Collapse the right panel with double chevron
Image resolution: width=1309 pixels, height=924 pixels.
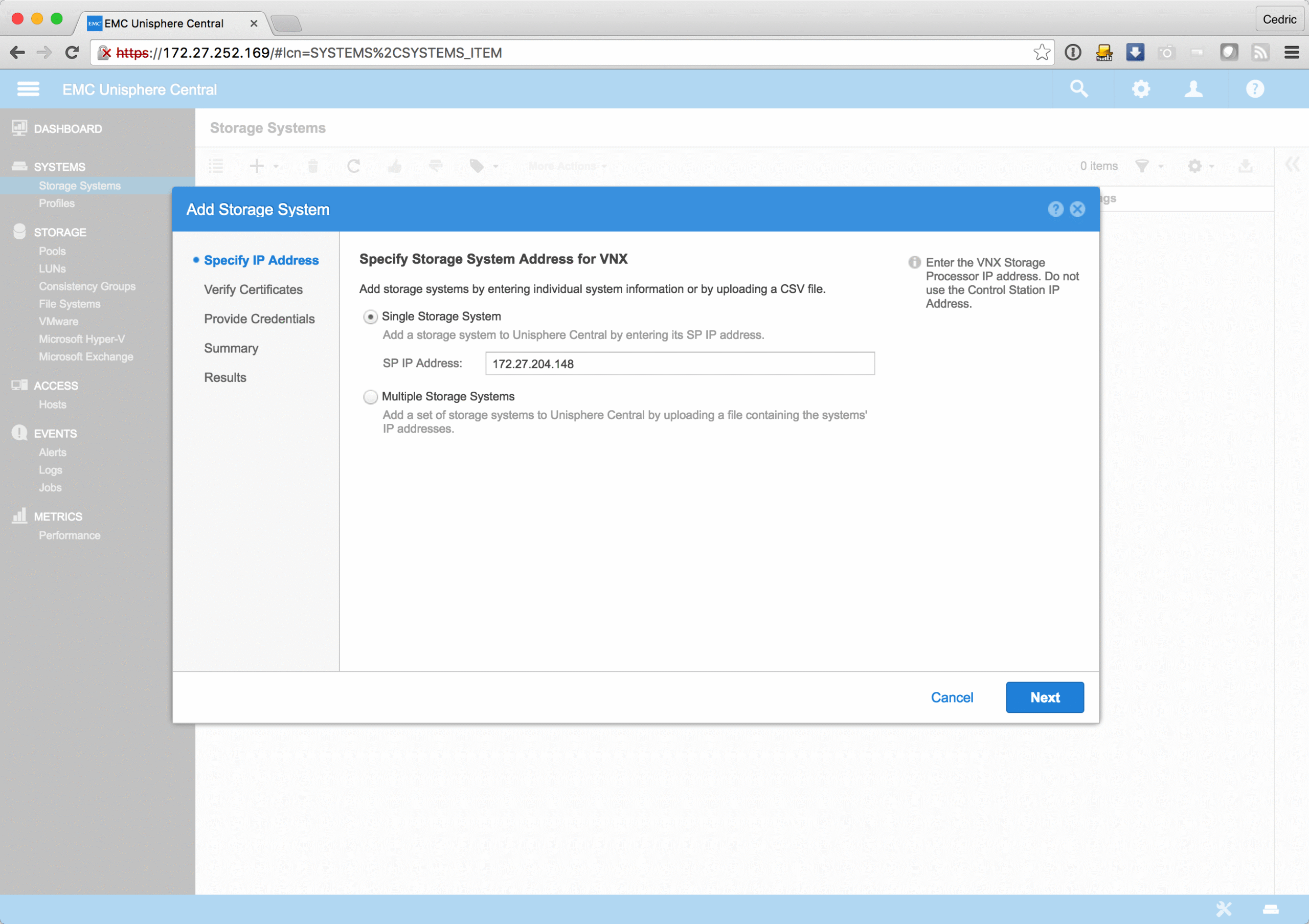point(1291,165)
